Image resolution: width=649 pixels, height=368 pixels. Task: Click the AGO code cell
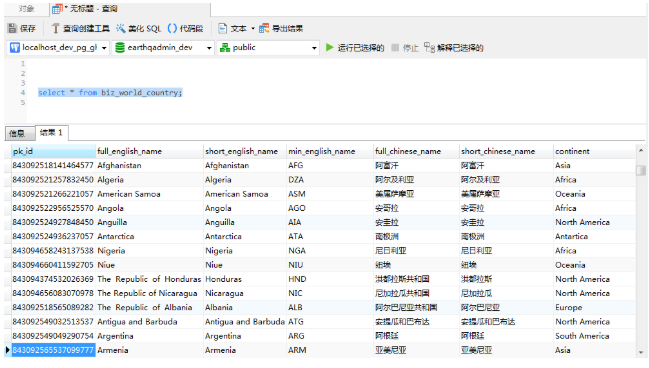coord(330,208)
